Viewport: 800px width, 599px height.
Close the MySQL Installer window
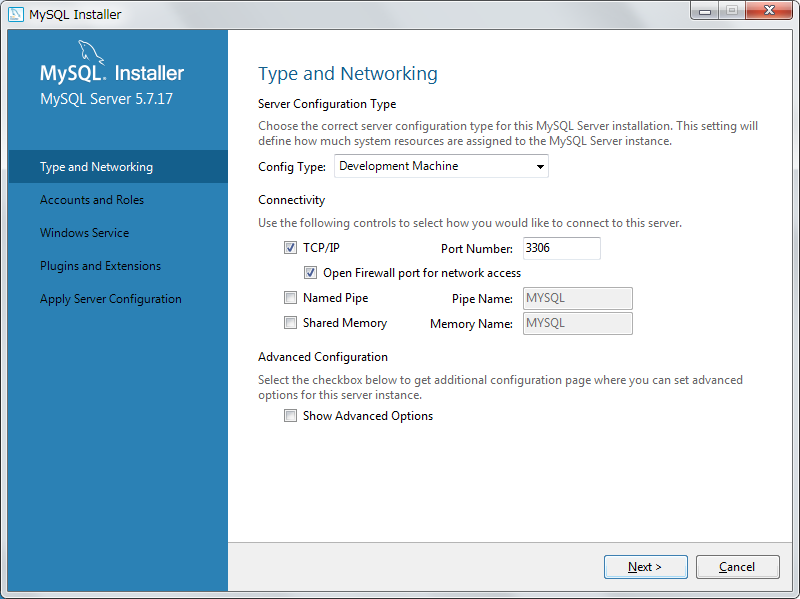point(768,10)
